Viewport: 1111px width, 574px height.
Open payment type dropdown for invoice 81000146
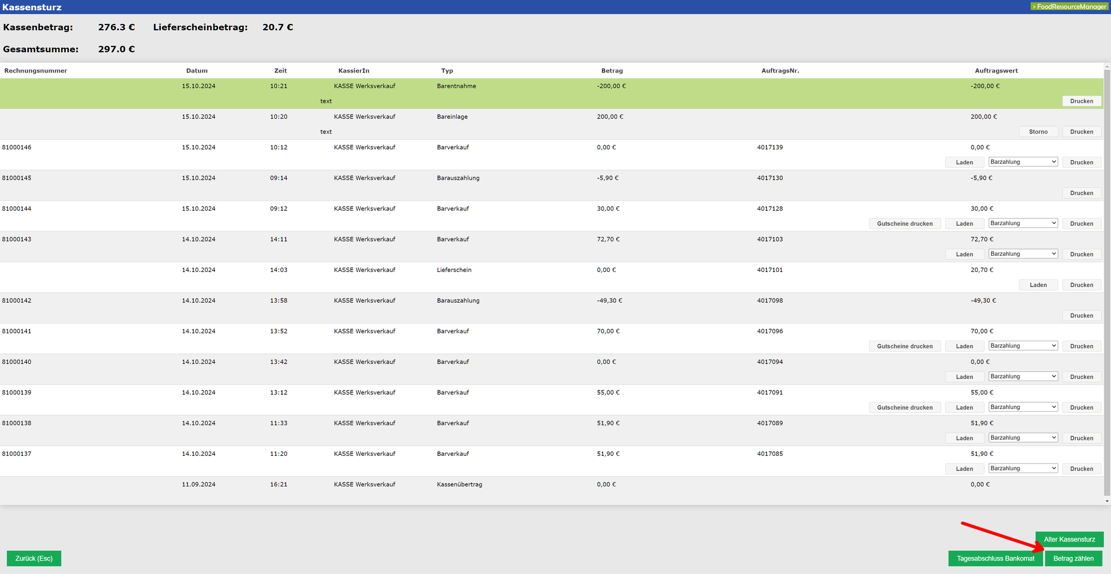tap(1023, 162)
